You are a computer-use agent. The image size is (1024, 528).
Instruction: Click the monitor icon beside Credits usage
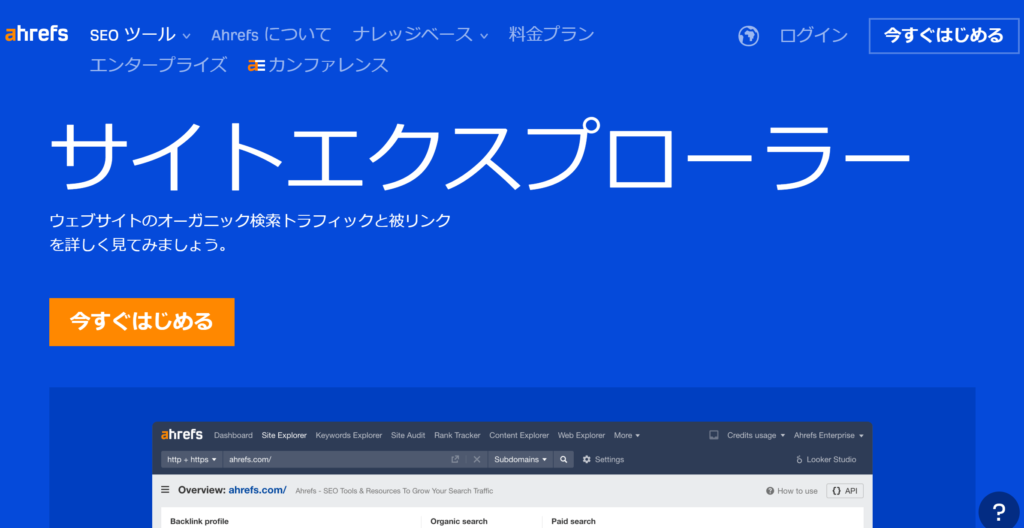coord(714,435)
